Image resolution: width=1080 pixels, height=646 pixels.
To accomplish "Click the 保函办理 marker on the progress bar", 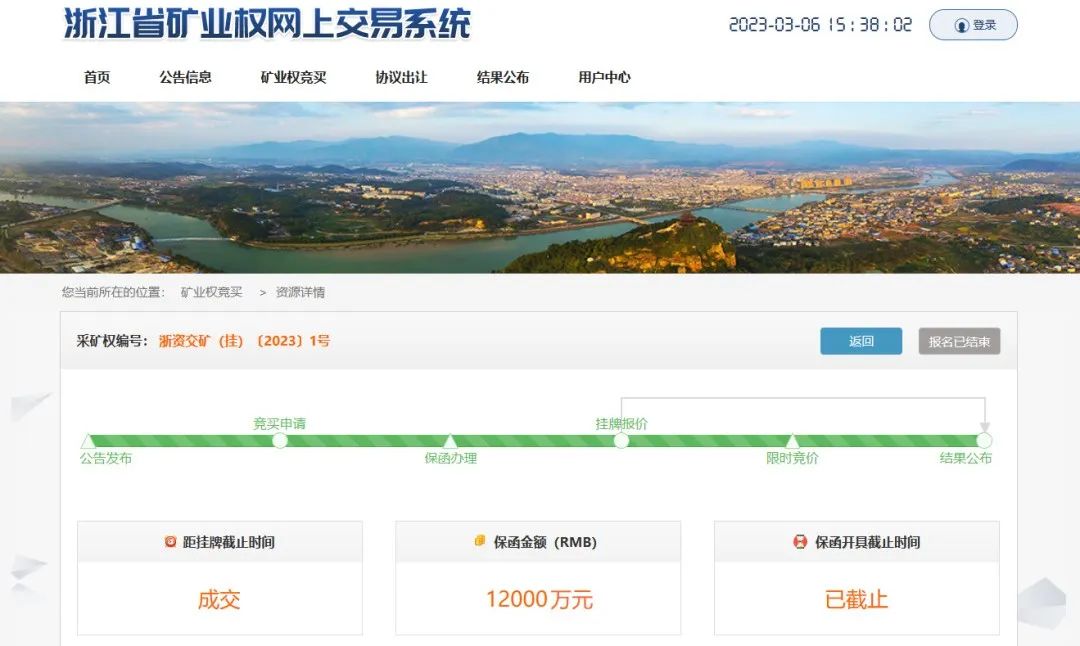I will [x=451, y=440].
